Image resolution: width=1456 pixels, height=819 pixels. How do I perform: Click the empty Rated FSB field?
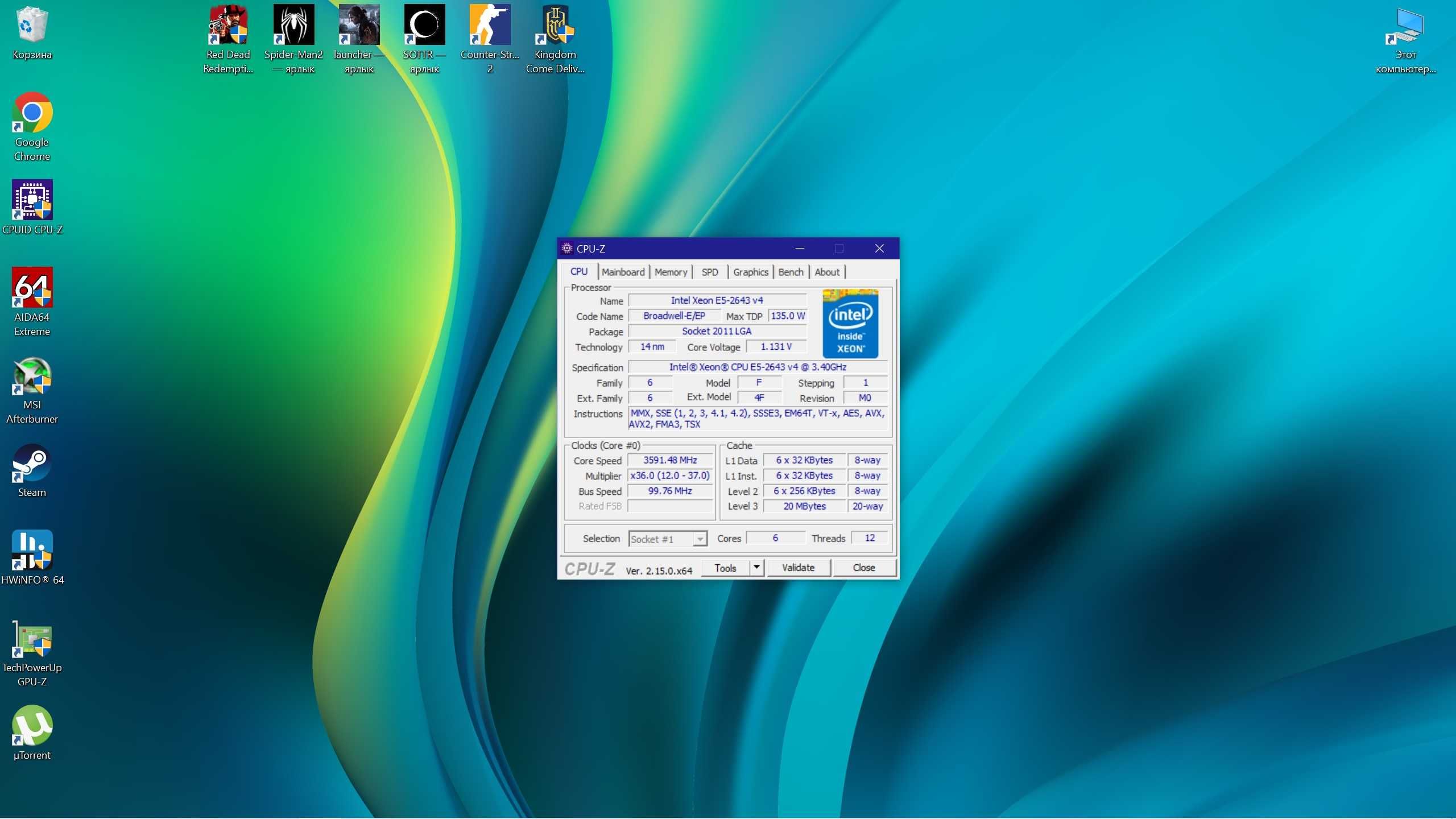[x=670, y=506]
